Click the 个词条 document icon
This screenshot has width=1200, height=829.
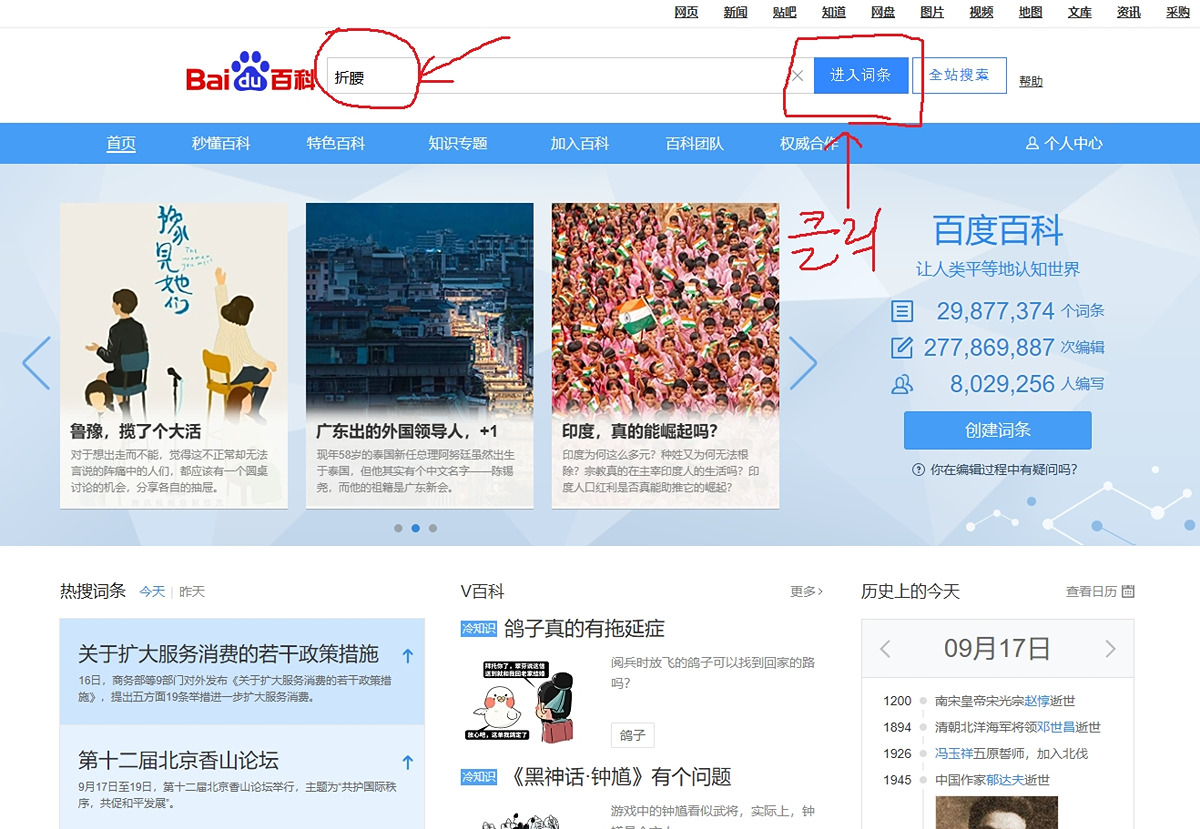(x=902, y=311)
